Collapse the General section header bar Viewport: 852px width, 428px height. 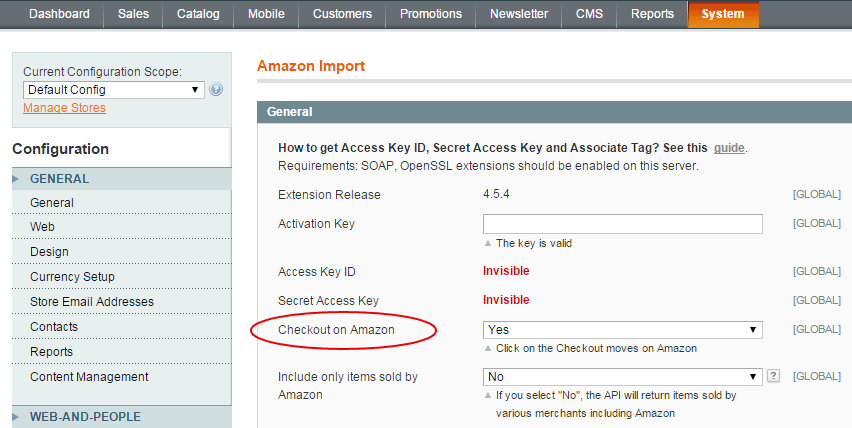pyautogui.click(x=554, y=112)
